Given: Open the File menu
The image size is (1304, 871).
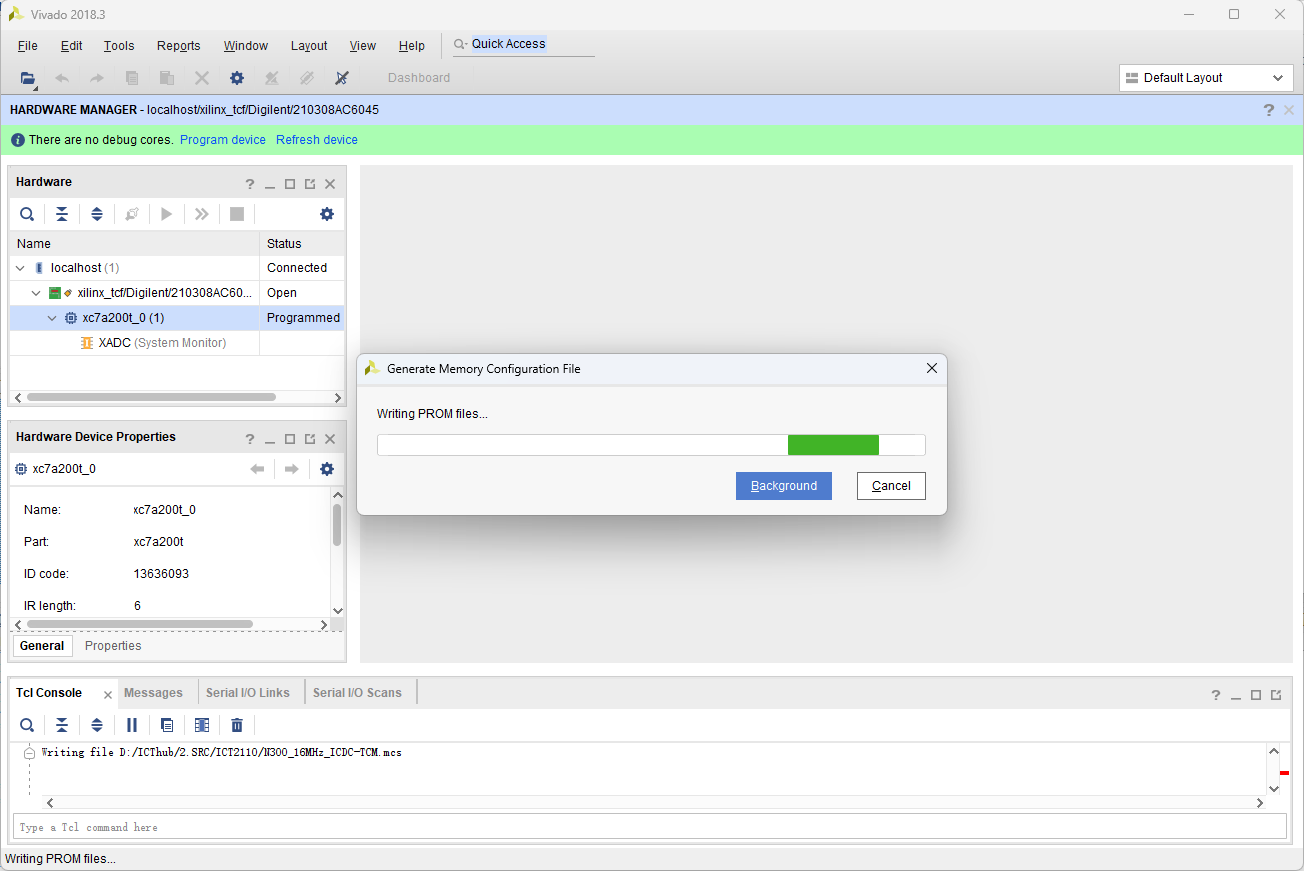Looking at the screenshot, I should [28, 46].
